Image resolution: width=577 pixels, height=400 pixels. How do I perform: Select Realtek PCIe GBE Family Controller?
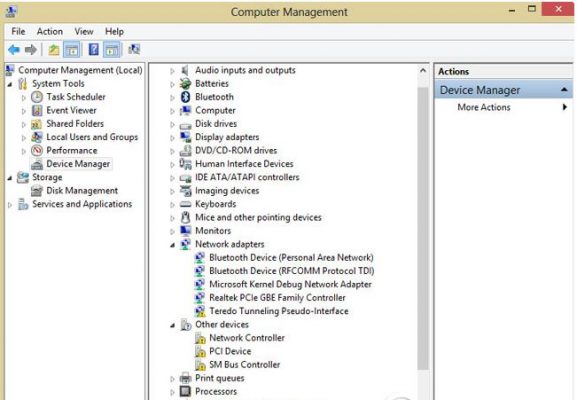pyautogui.click(x=277, y=297)
